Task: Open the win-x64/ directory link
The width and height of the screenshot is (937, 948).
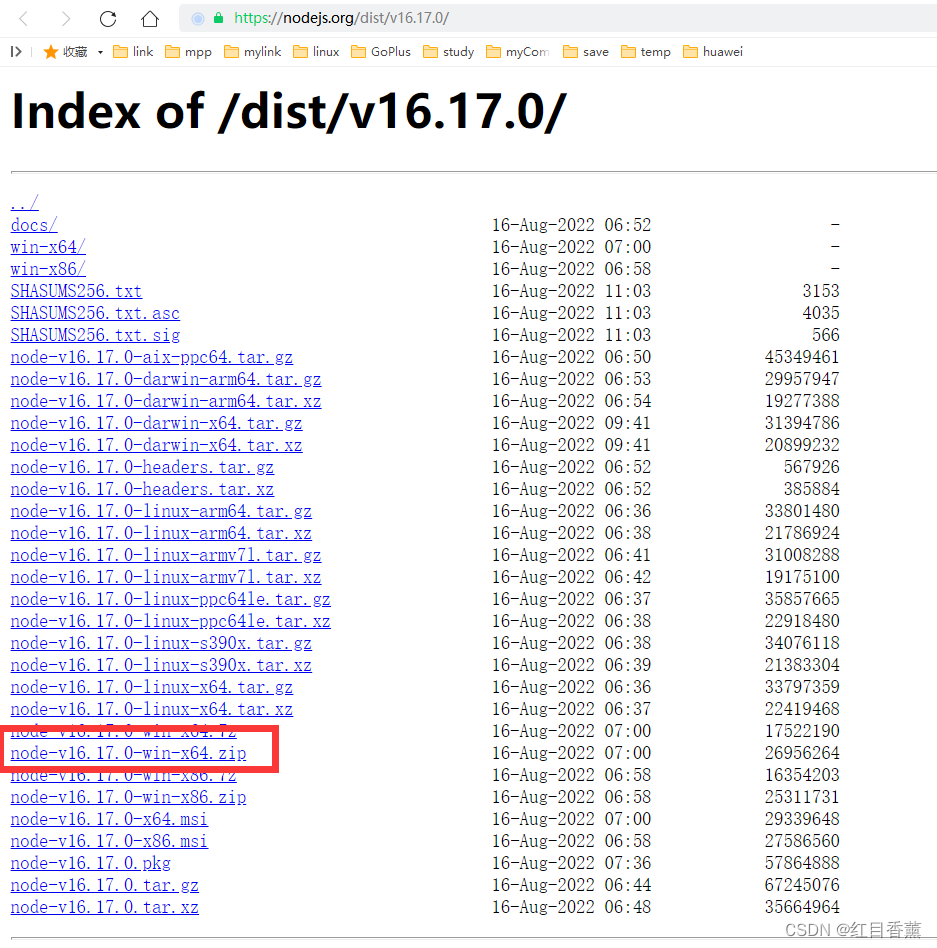Action: pyautogui.click(x=47, y=247)
